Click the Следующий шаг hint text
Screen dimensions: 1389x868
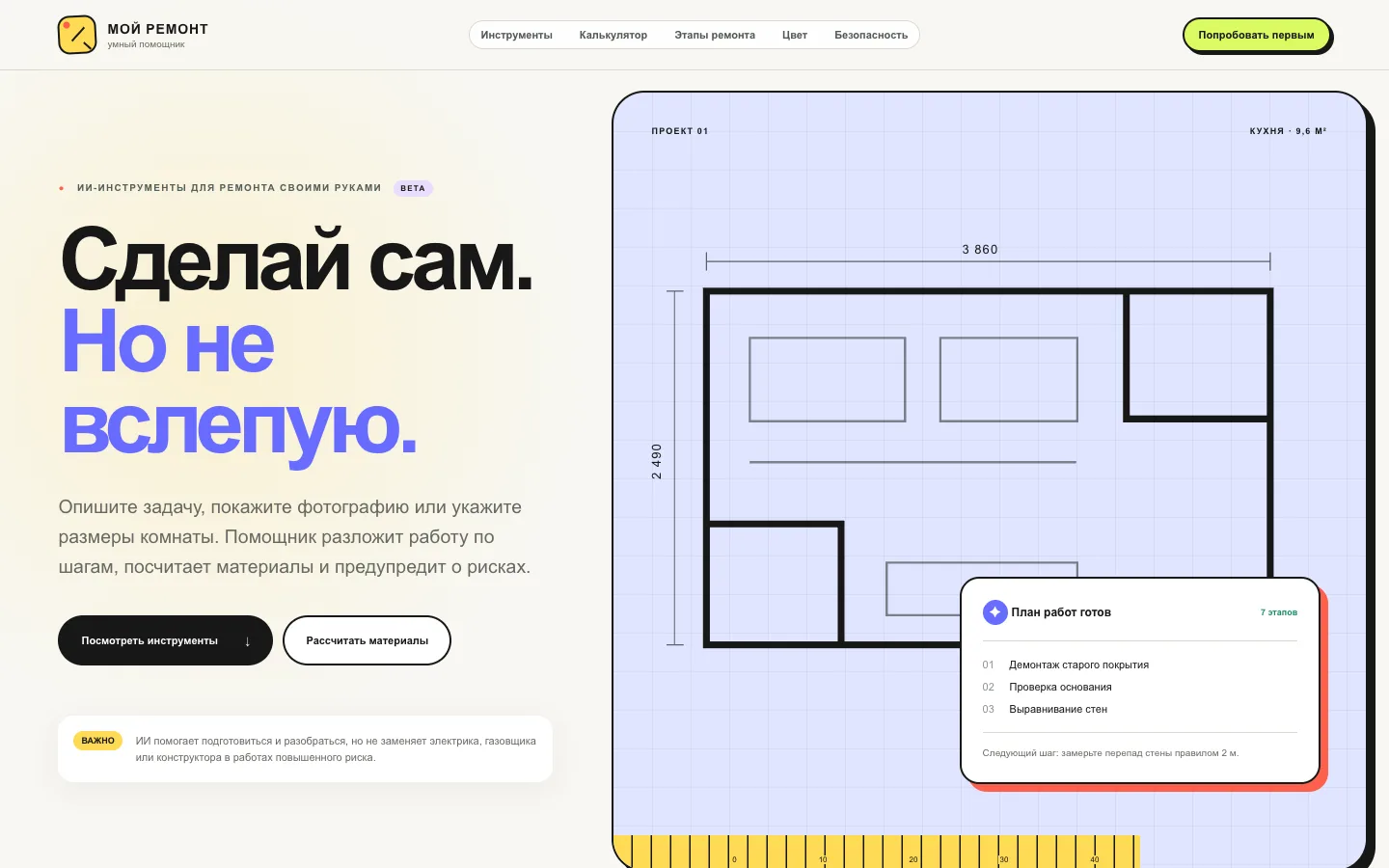point(1110,753)
